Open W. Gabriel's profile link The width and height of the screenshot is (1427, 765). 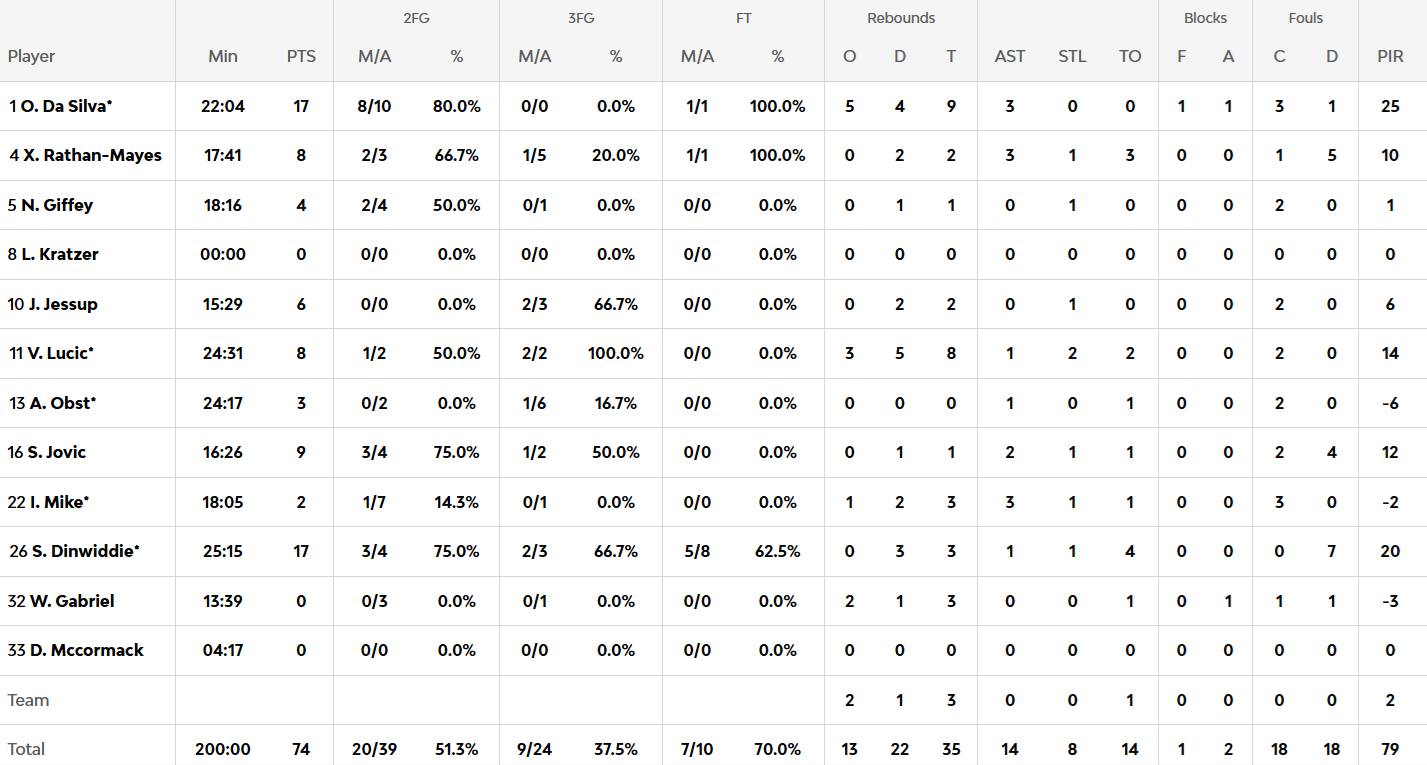[72, 601]
